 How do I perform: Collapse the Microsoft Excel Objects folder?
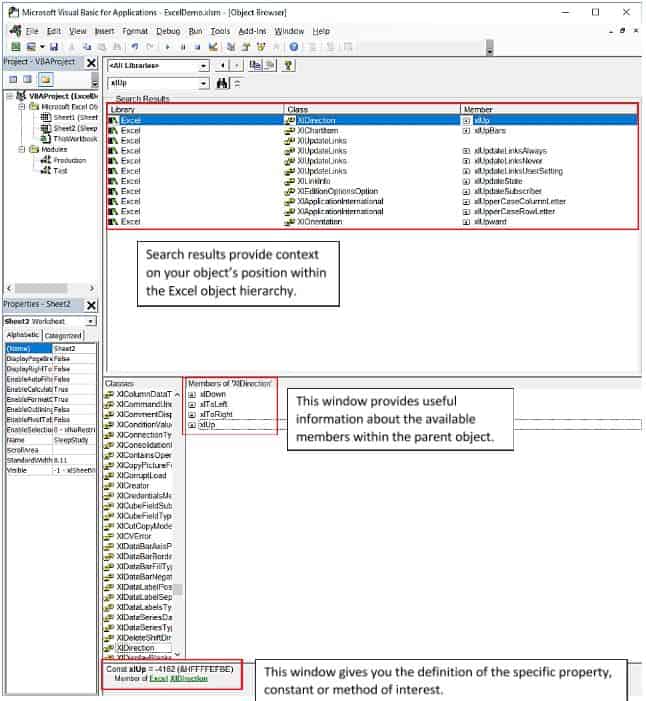[x=21, y=107]
